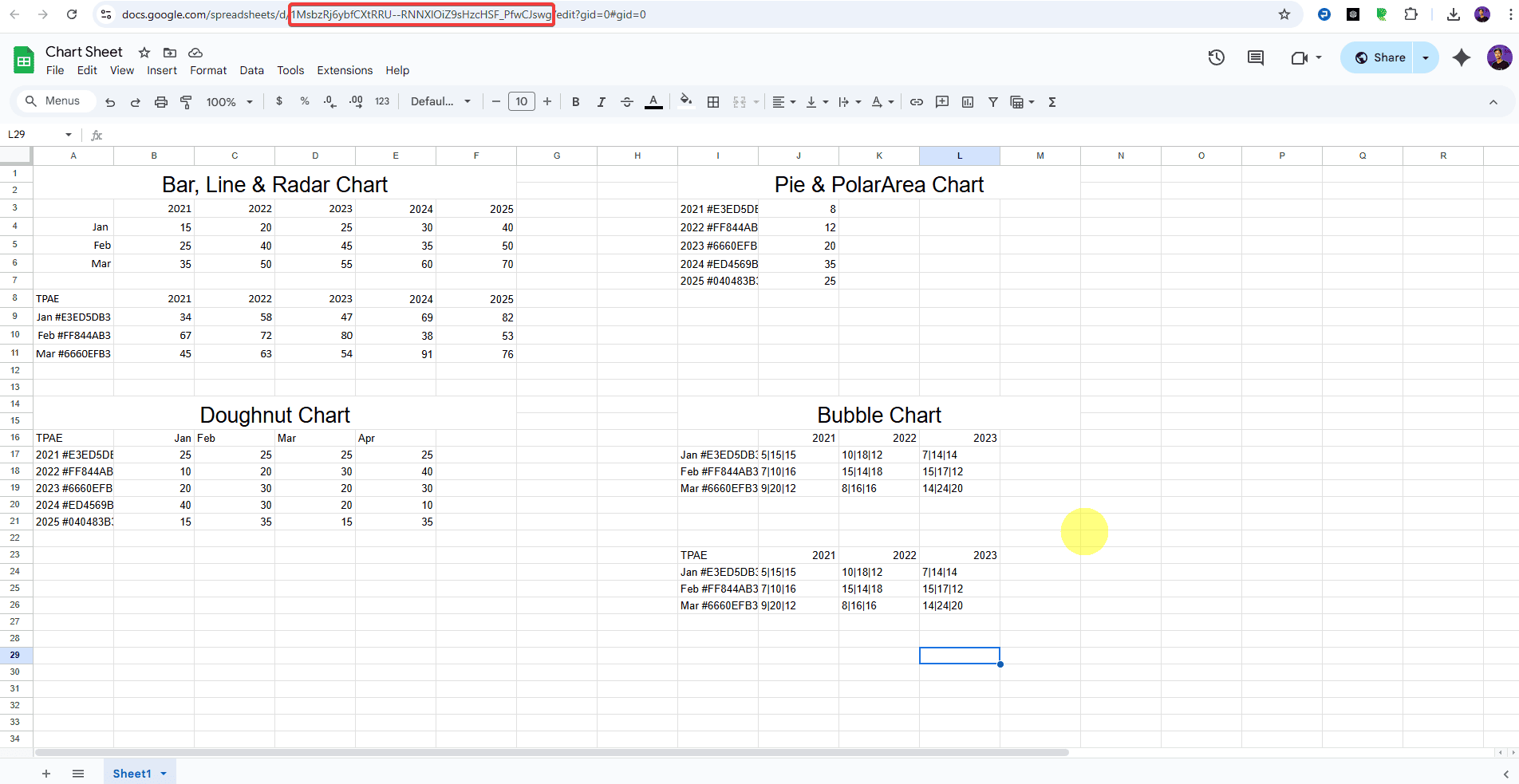Open the Borders tool

click(713, 102)
